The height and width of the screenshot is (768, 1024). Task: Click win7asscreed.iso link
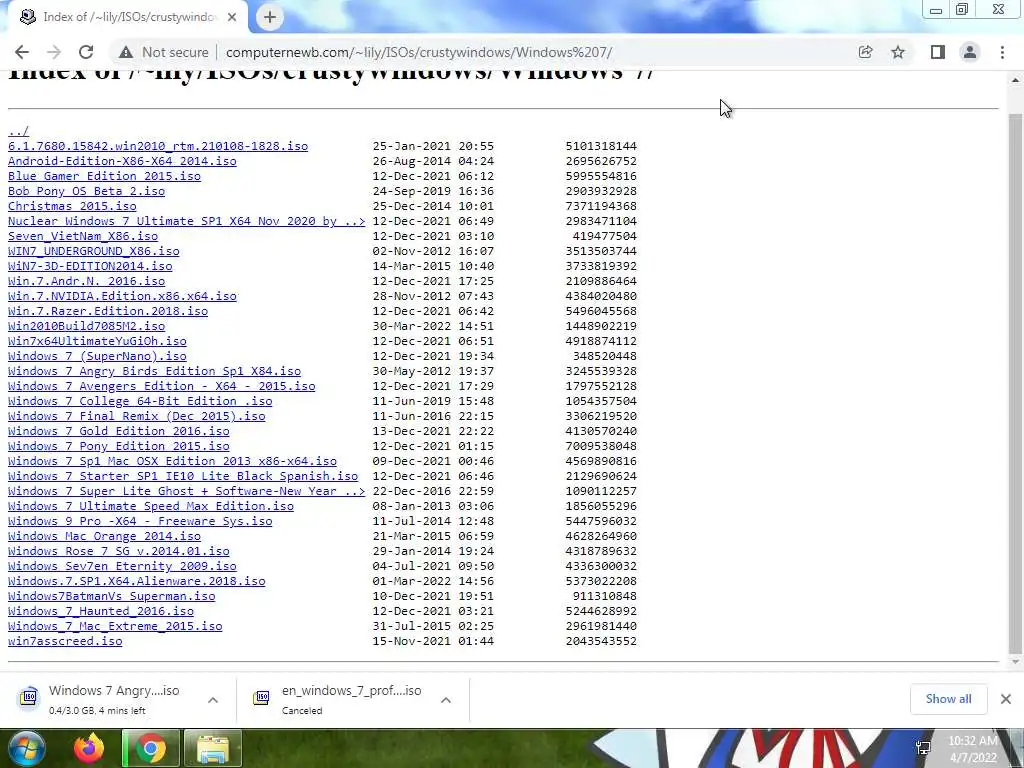click(65, 642)
